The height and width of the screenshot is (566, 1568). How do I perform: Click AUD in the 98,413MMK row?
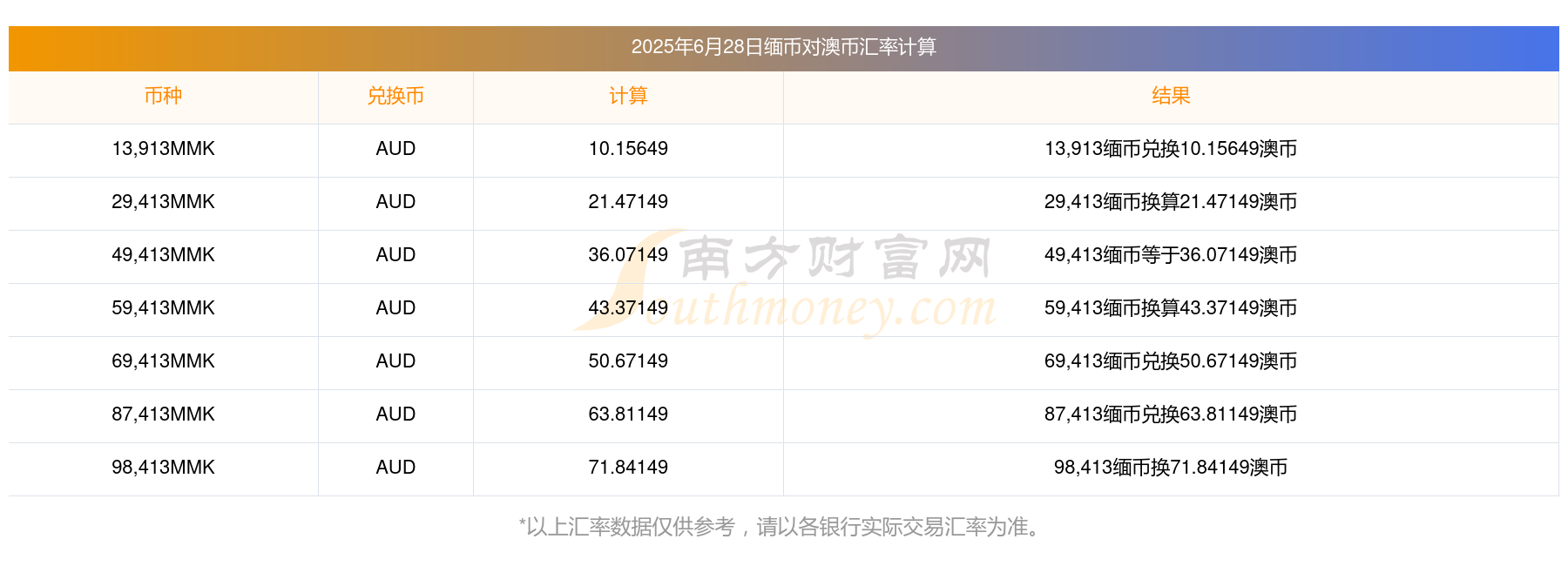click(x=395, y=468)
